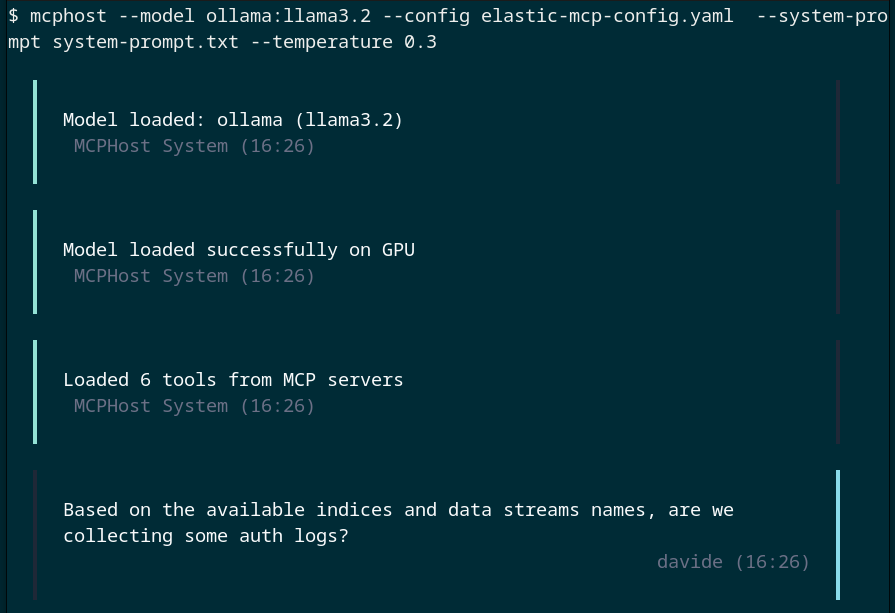Click the MCPHost System timestamp under the GPU message
The image size is (895, 613).
[x=194, y=276]
